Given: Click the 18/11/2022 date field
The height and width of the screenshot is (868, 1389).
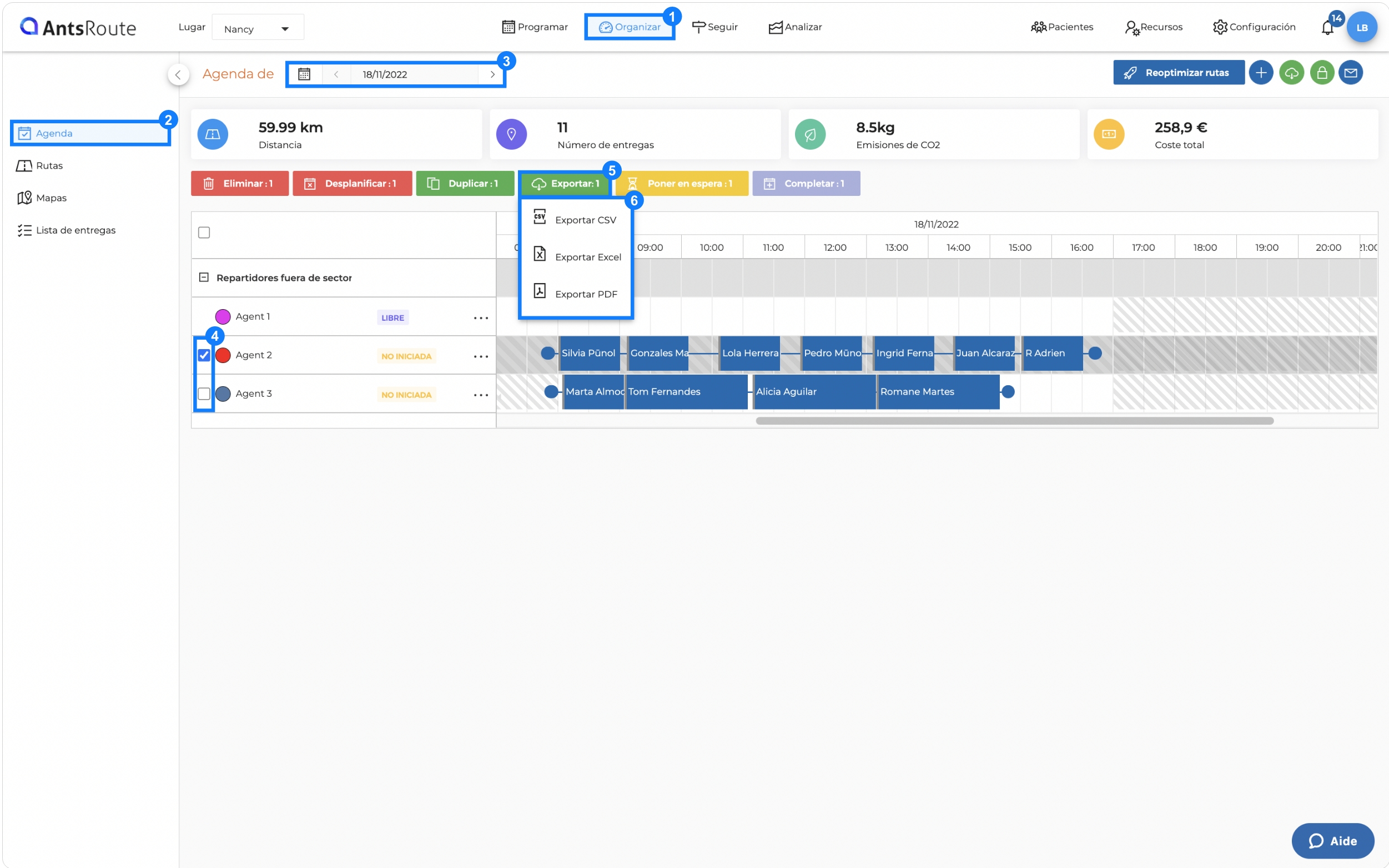Looking at the screenshot, I should (x=414, y=74).
